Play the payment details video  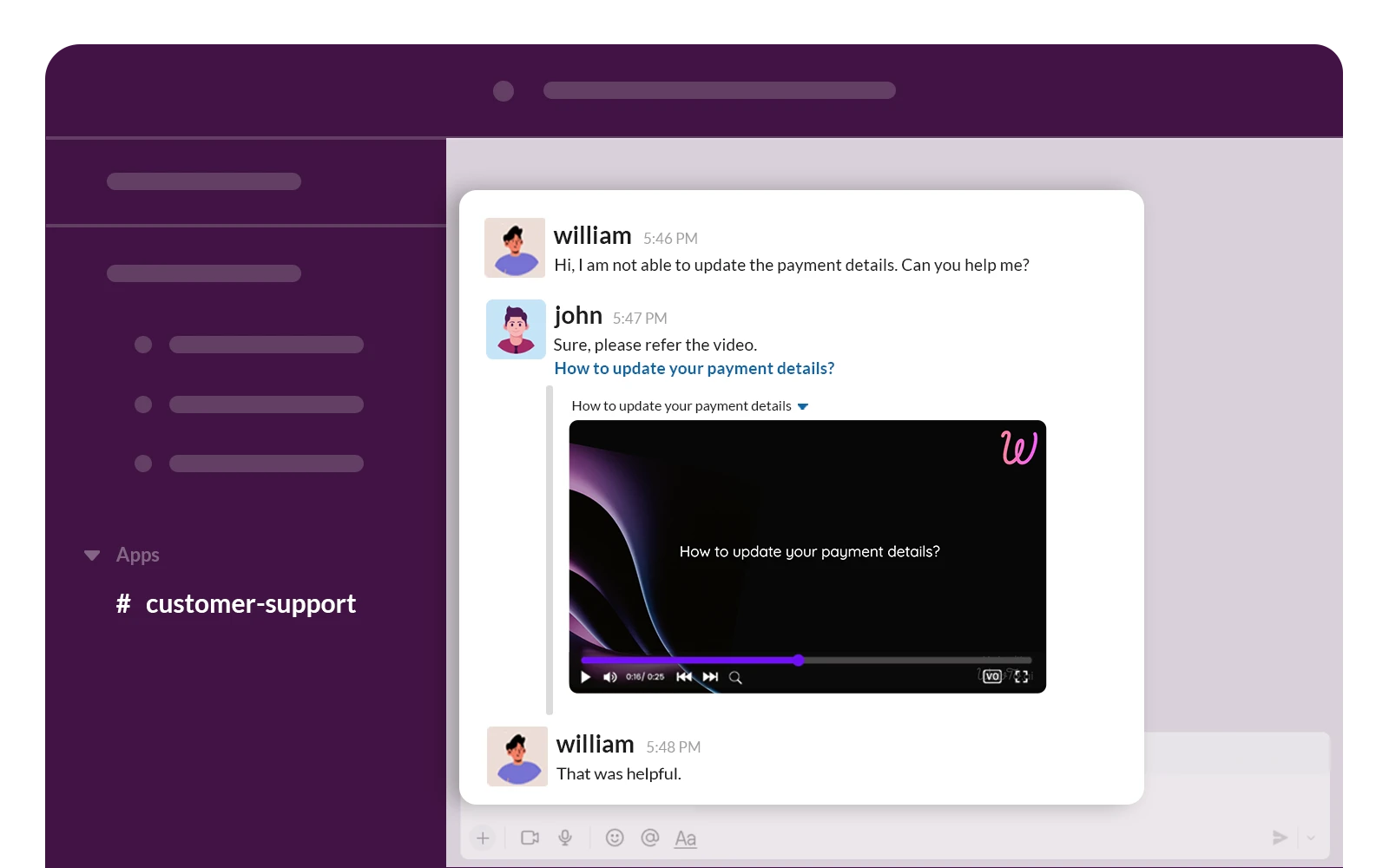584,677
